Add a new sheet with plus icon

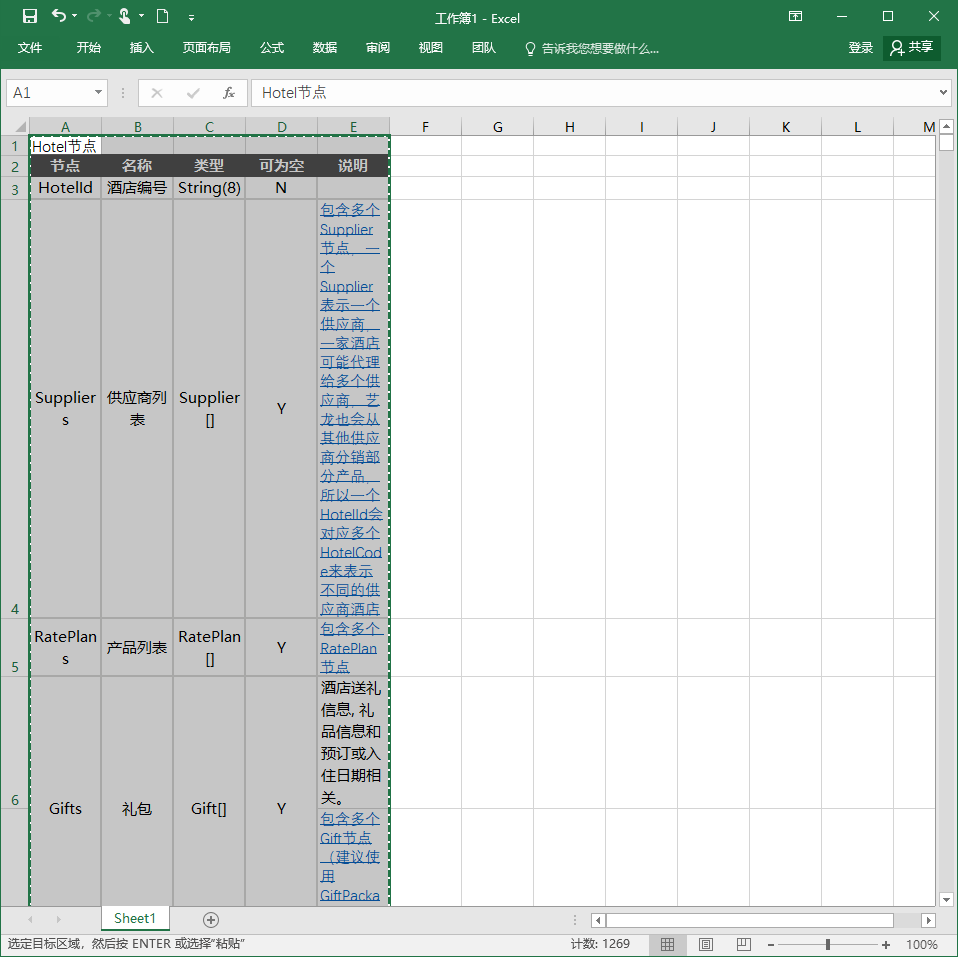click(x=211, y=920)
